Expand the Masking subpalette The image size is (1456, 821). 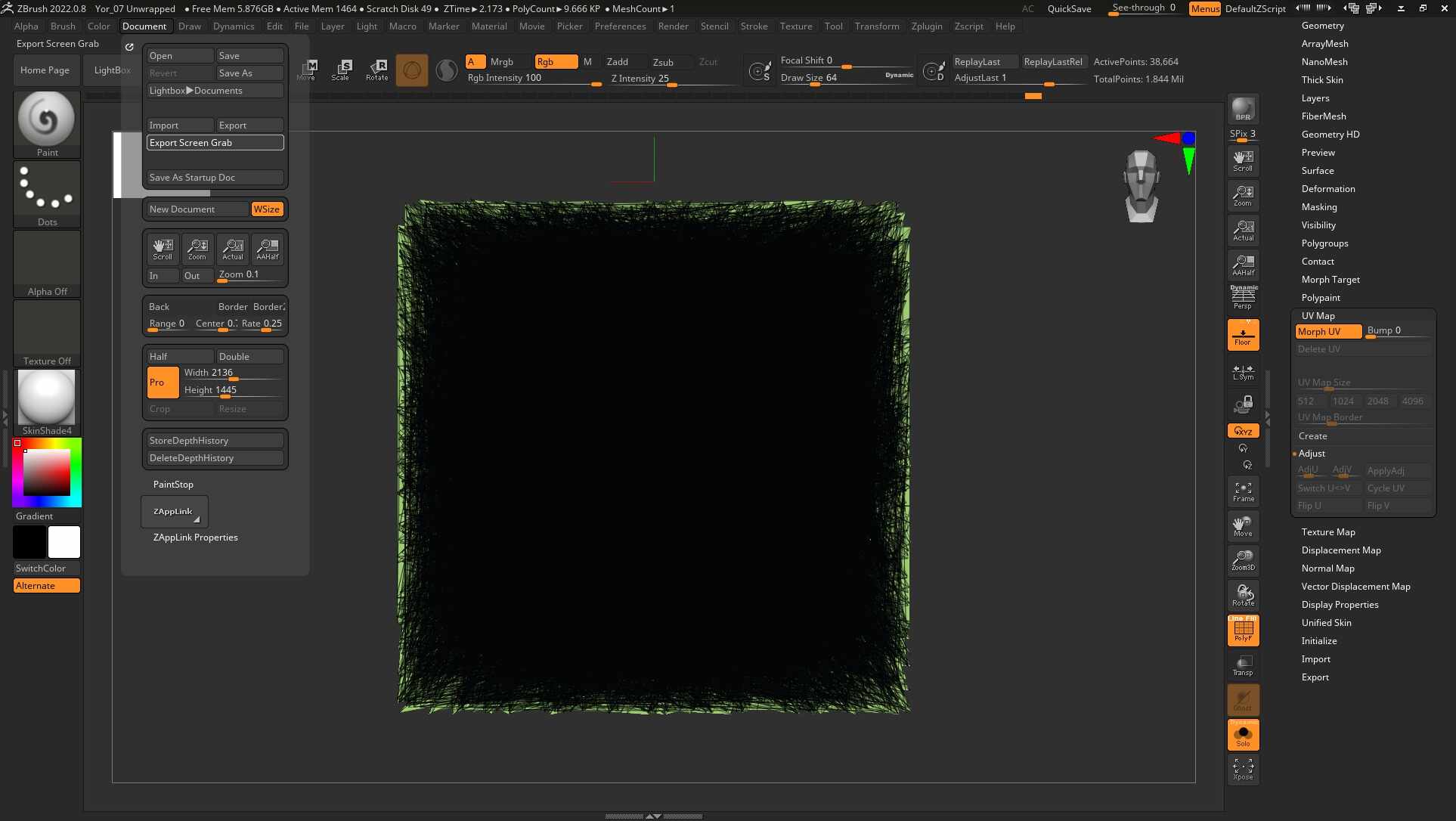1318,206
